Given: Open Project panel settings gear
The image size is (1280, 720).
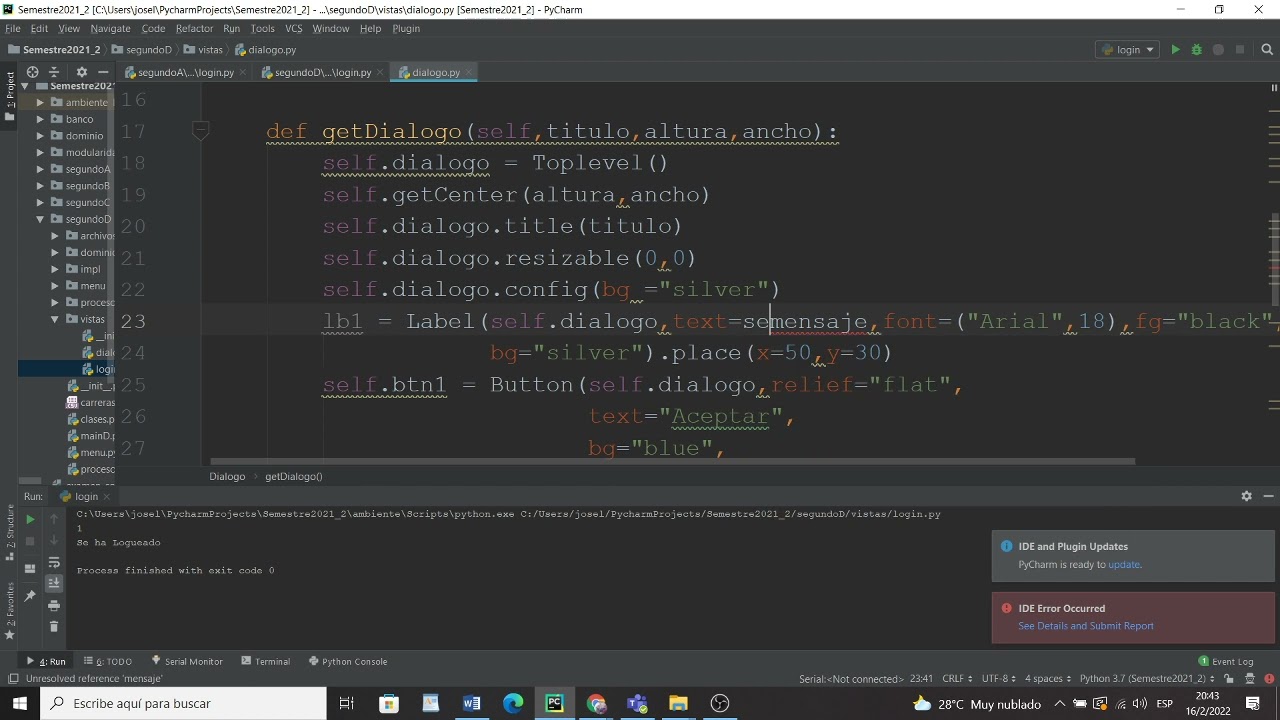Looking at the screenshot, I should pos(82,72).
